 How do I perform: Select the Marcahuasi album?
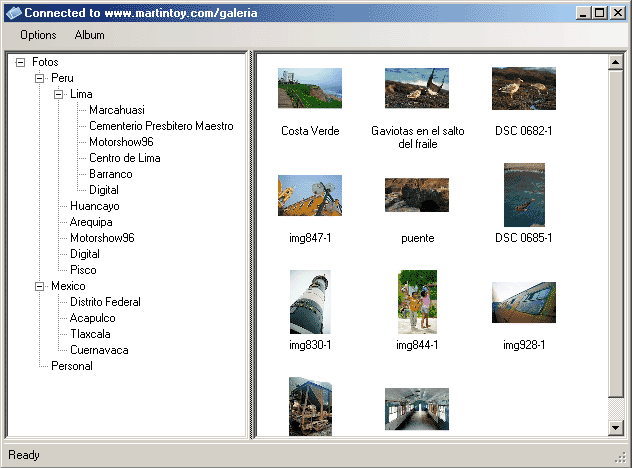click(x=117, y=110)
